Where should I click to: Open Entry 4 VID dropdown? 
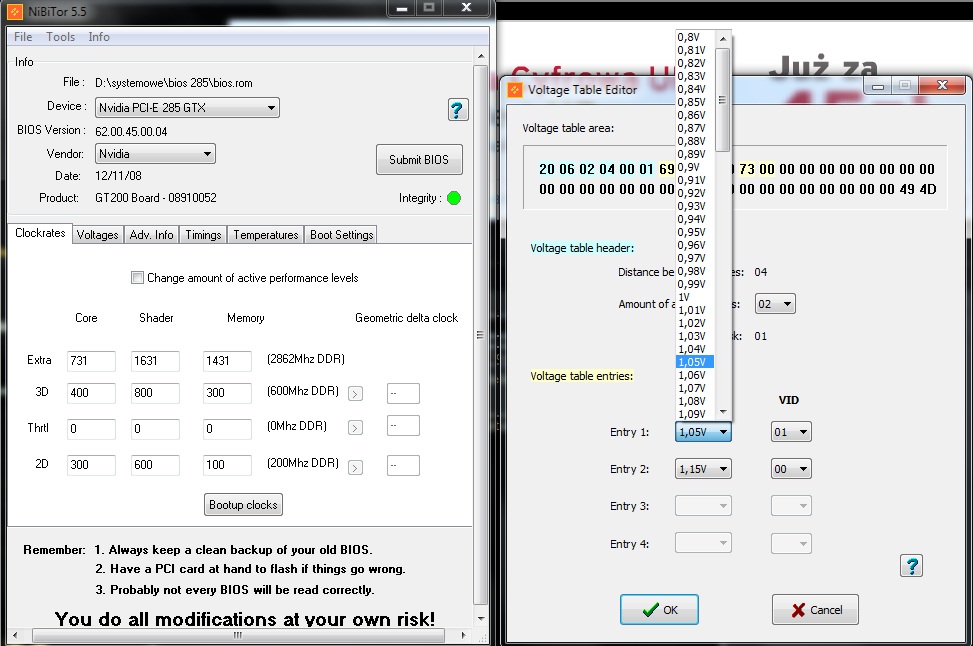791,544
